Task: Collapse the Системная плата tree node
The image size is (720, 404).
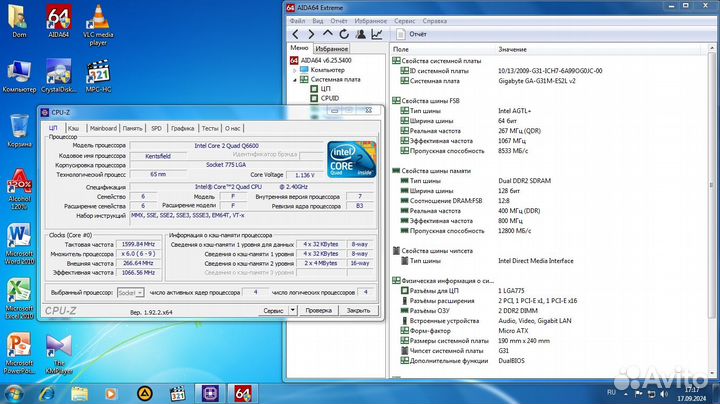Action: pyautogui.click(x=295, y=80)
